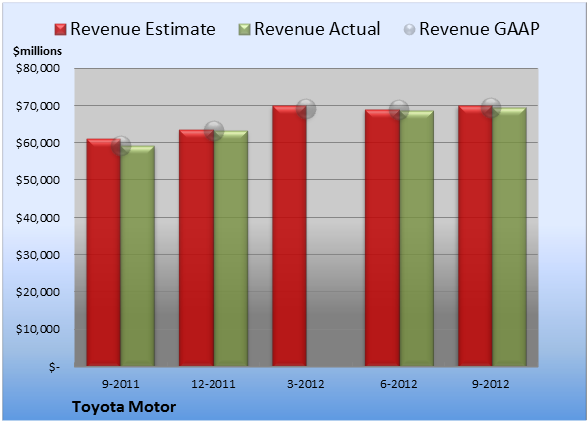Click the Revenue GAAP legend circle marker
Screen dimensions: 588x422
click(x=409, y=30)
